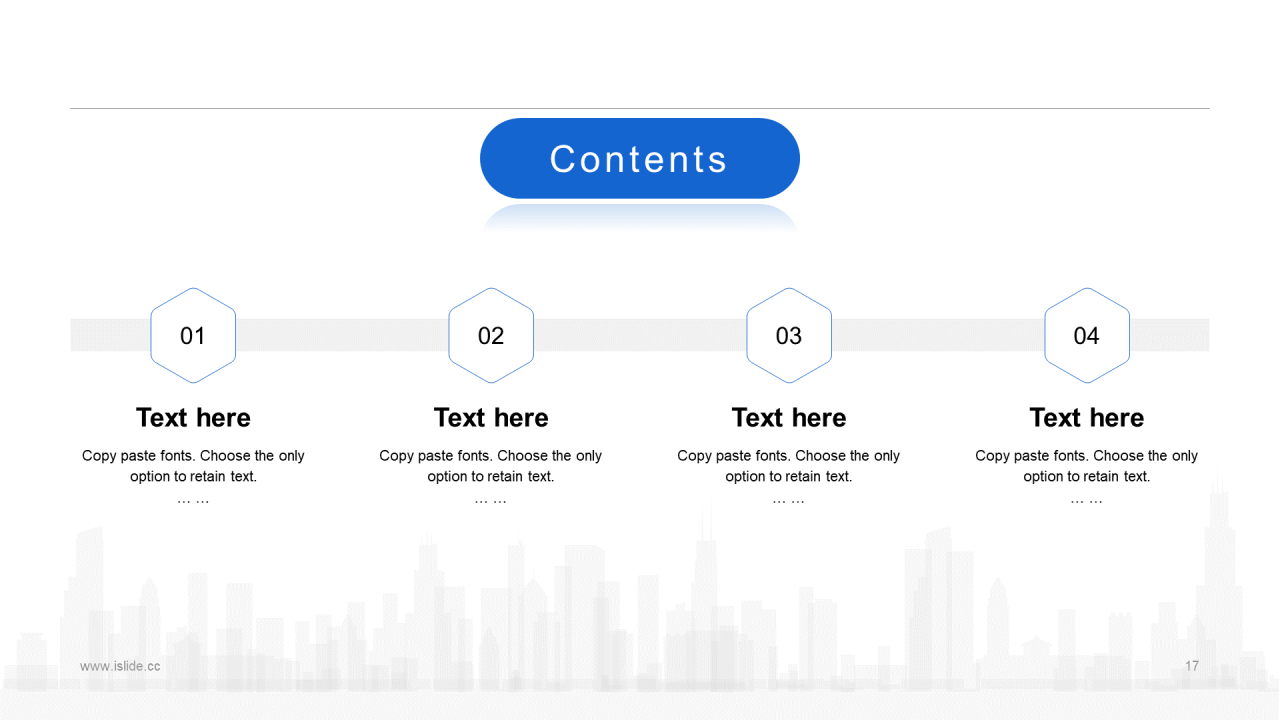Select the ellipsis dots under the fourth column

tap(1086, 499)
